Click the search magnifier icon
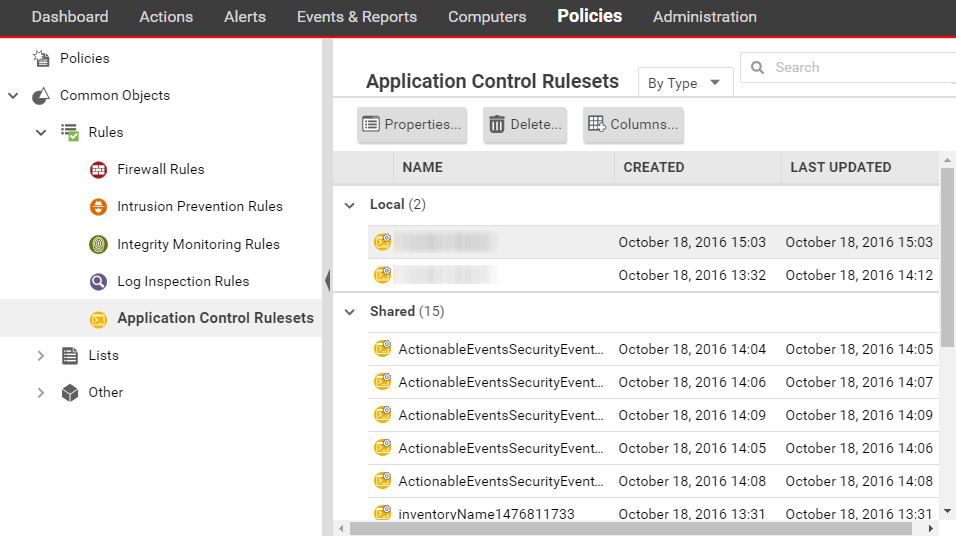The height and width of the screenshot is (536, 956). (x=758, y=68)
